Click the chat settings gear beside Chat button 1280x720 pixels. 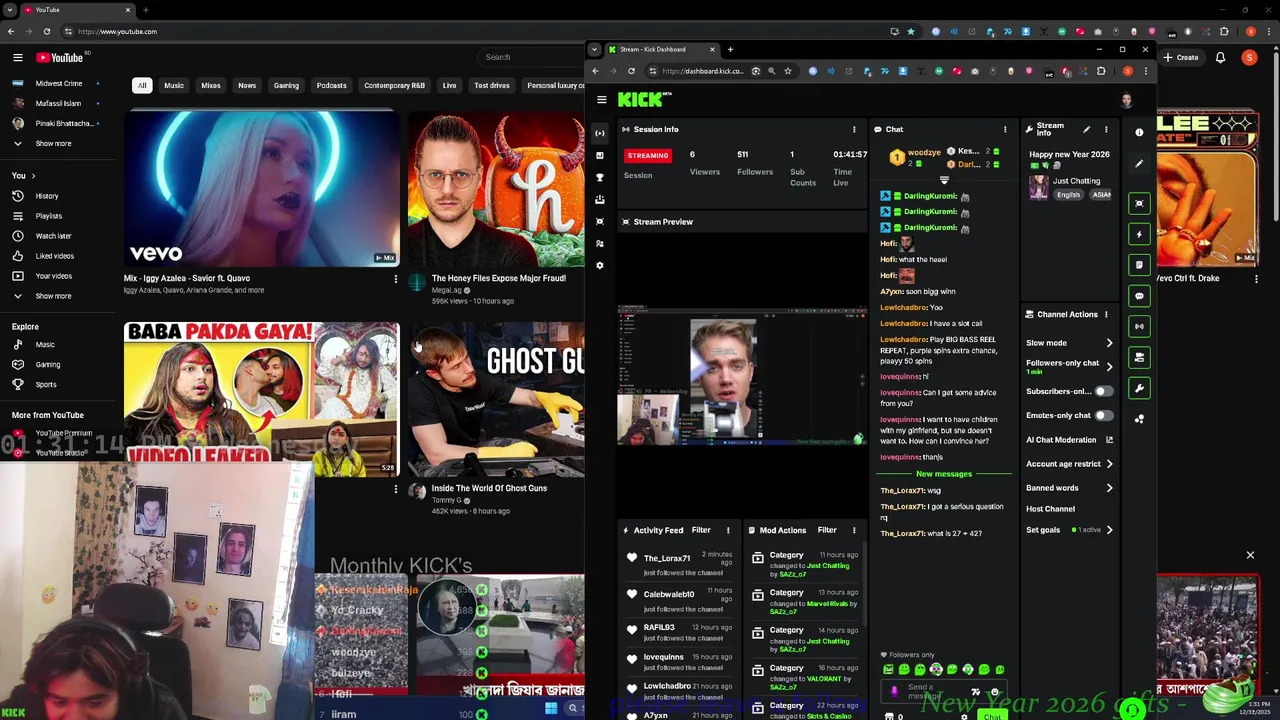click(x=964, y=716)
